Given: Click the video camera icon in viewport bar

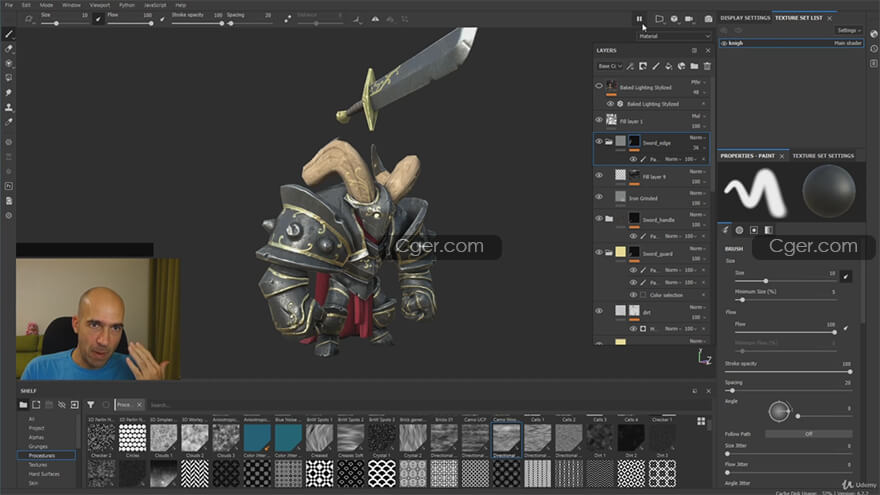Looking at the screenshot, I should coord(689,19).
